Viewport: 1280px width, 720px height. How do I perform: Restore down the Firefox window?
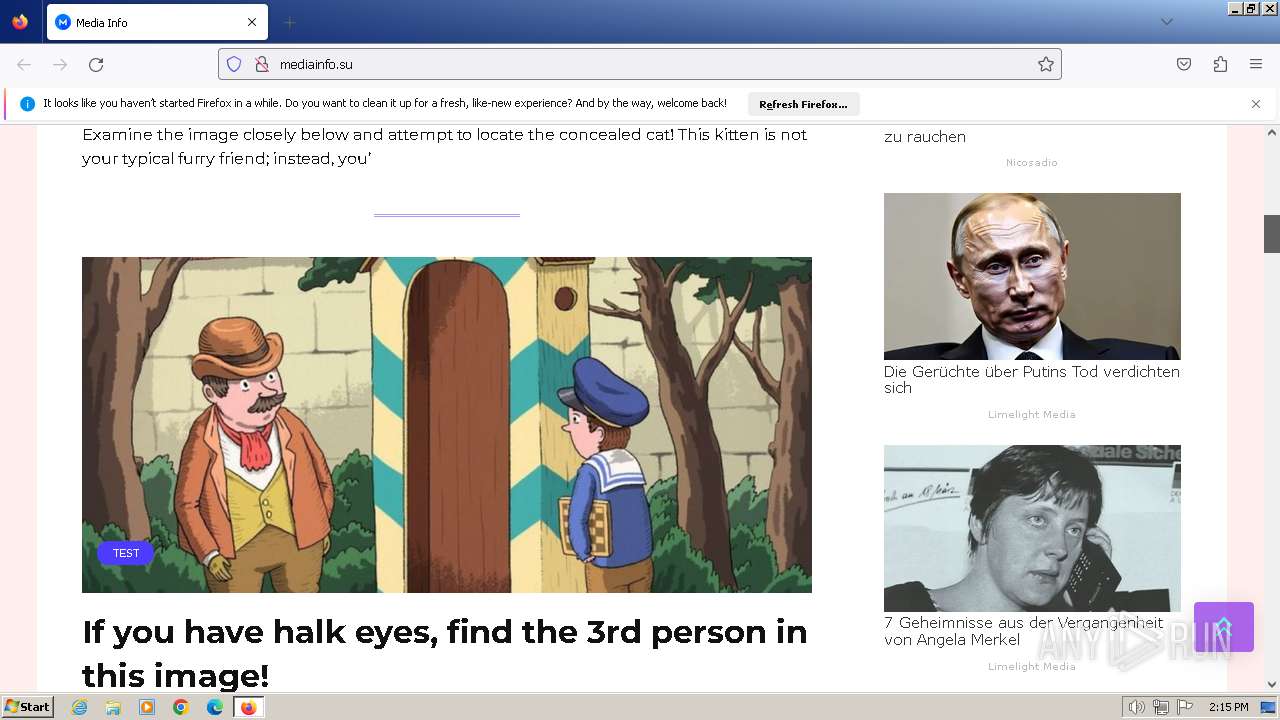pyautogui.click(x=1252, y=8)
